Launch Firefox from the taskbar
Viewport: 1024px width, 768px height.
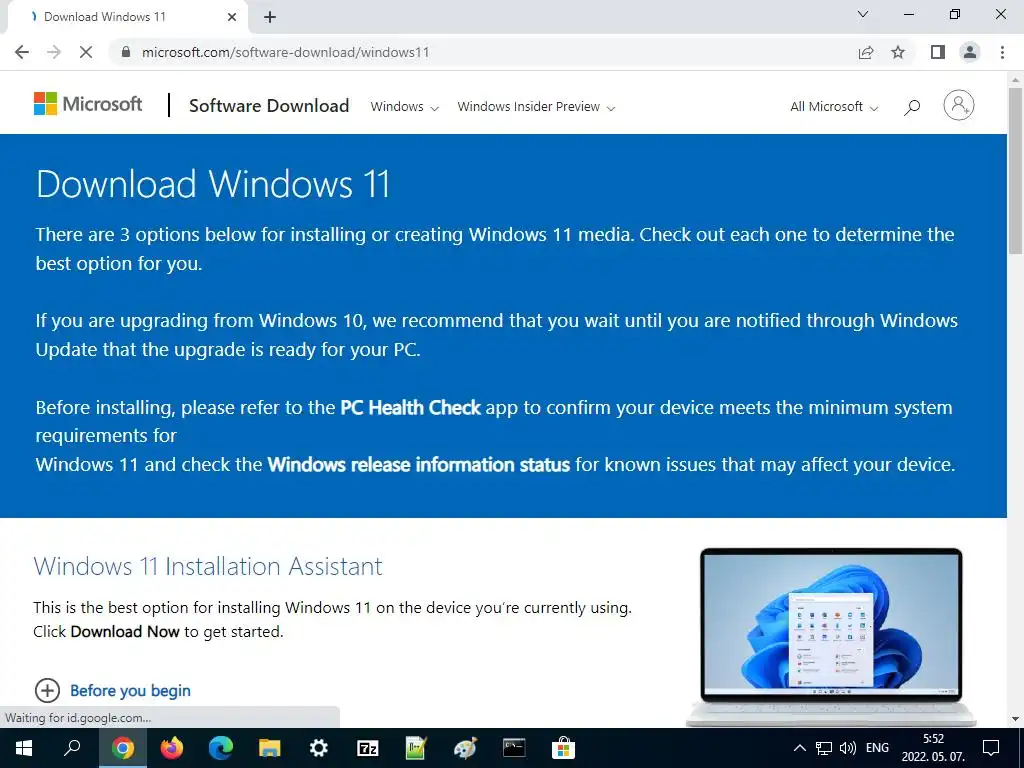click(172, 748)
